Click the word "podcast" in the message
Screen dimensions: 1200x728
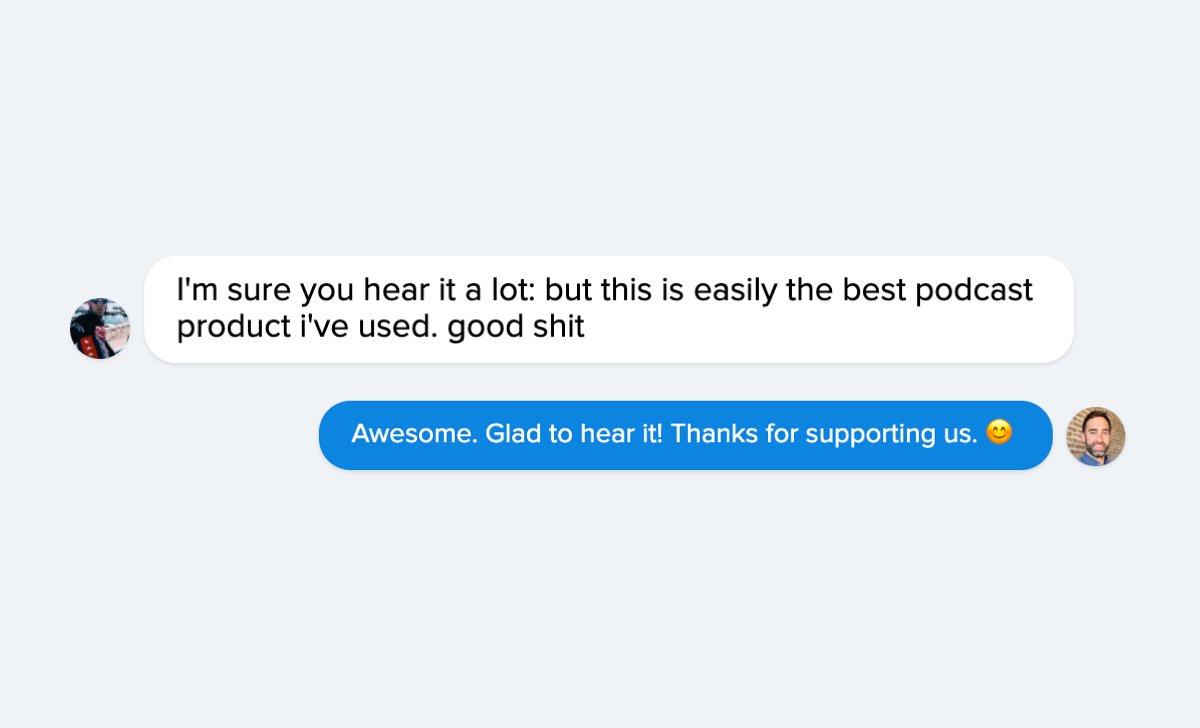974,291
